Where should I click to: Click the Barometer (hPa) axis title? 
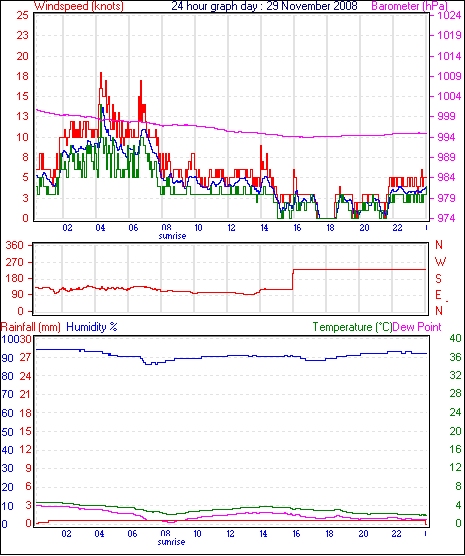(409, 6)
